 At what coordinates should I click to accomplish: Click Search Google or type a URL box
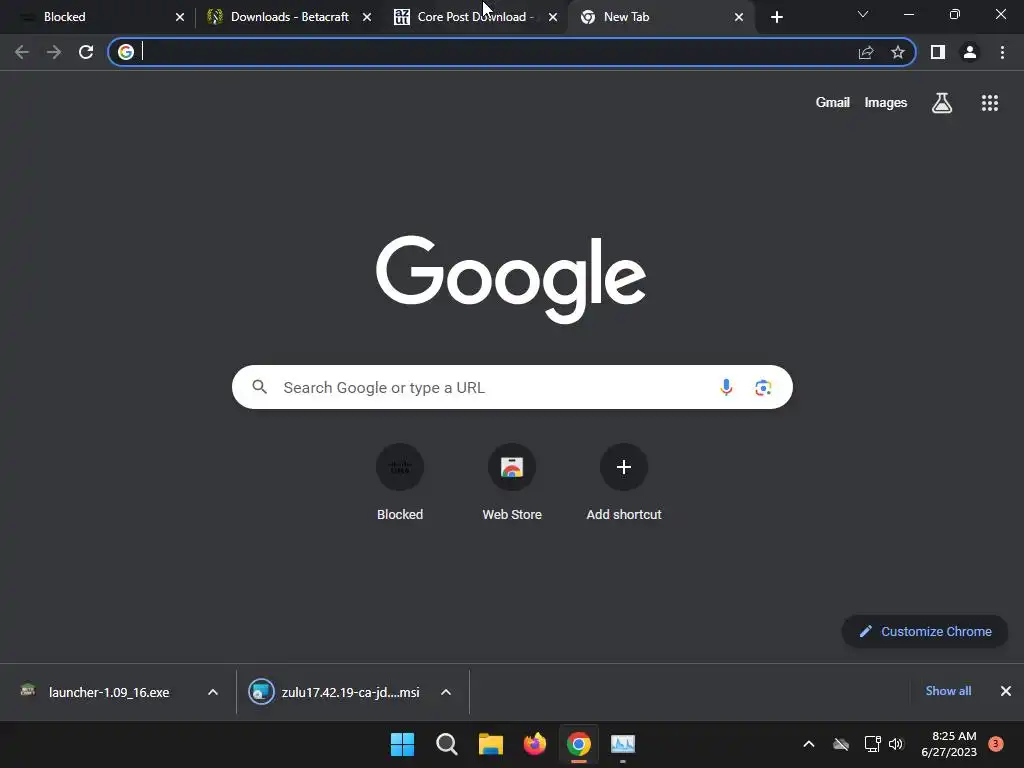click(x=512, y=387)
